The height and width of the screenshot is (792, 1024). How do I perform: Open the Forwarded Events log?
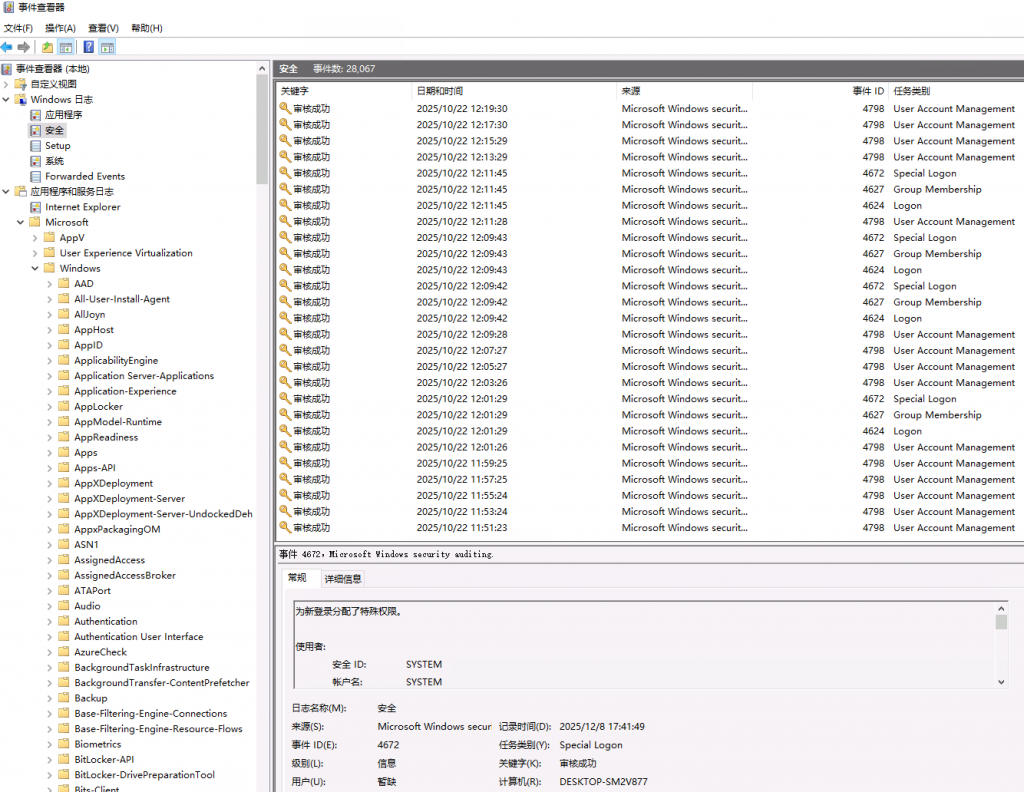(84, 176)
